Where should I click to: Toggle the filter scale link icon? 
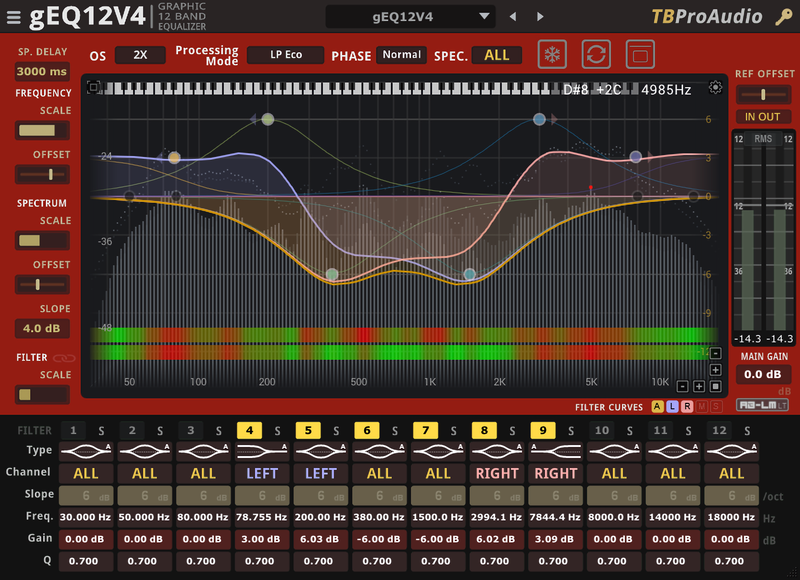click(x=64, y=358)
